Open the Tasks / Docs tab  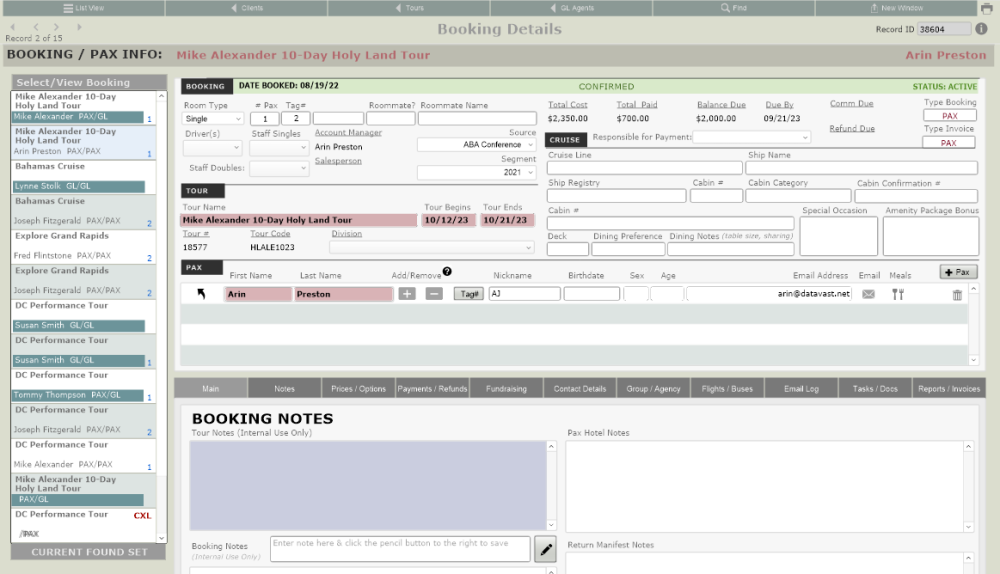tap(875, 388)
